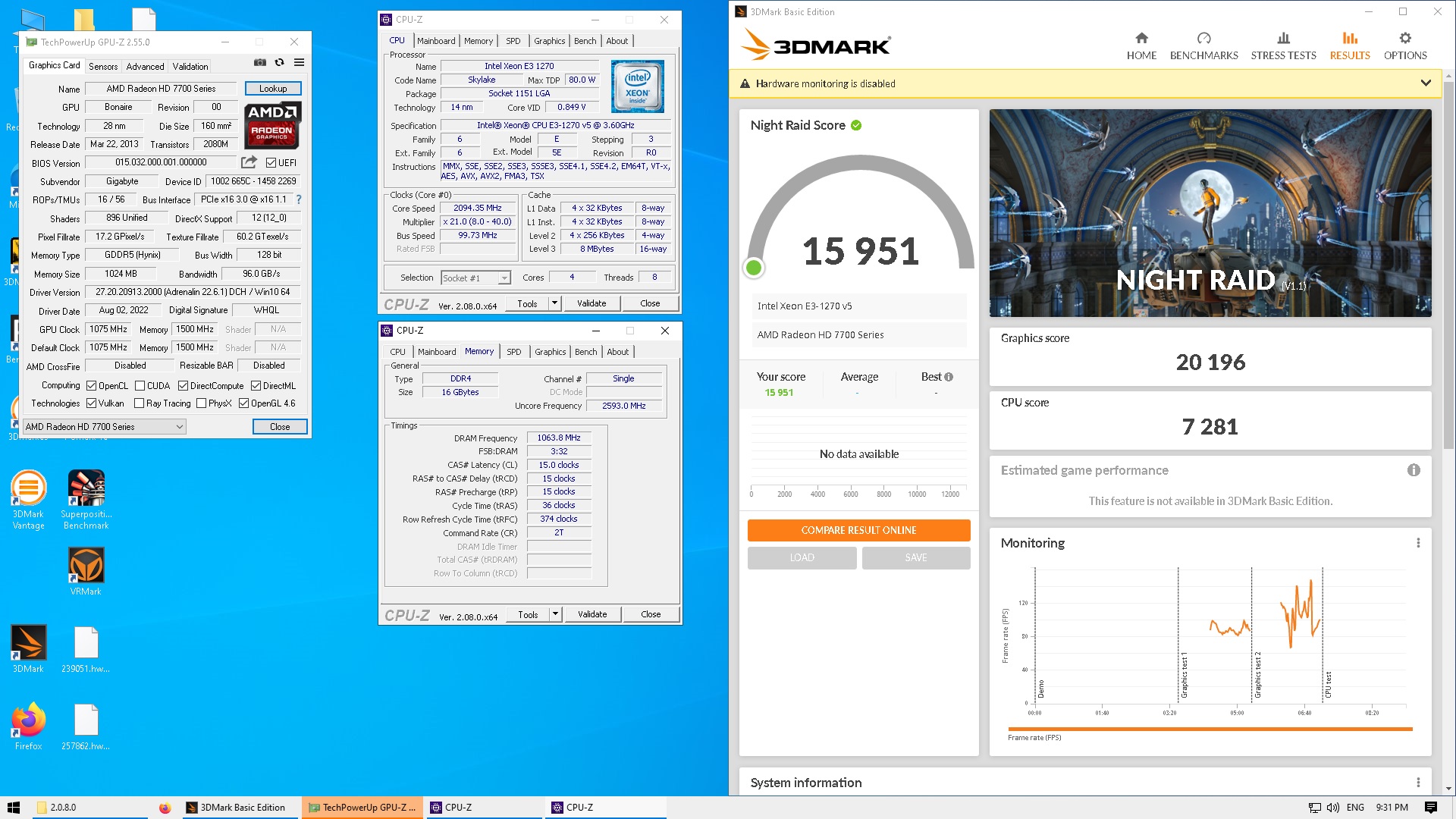Toggle the CUDA checkbox
The height and width of the screenshot is (819, 1456).
140,386
